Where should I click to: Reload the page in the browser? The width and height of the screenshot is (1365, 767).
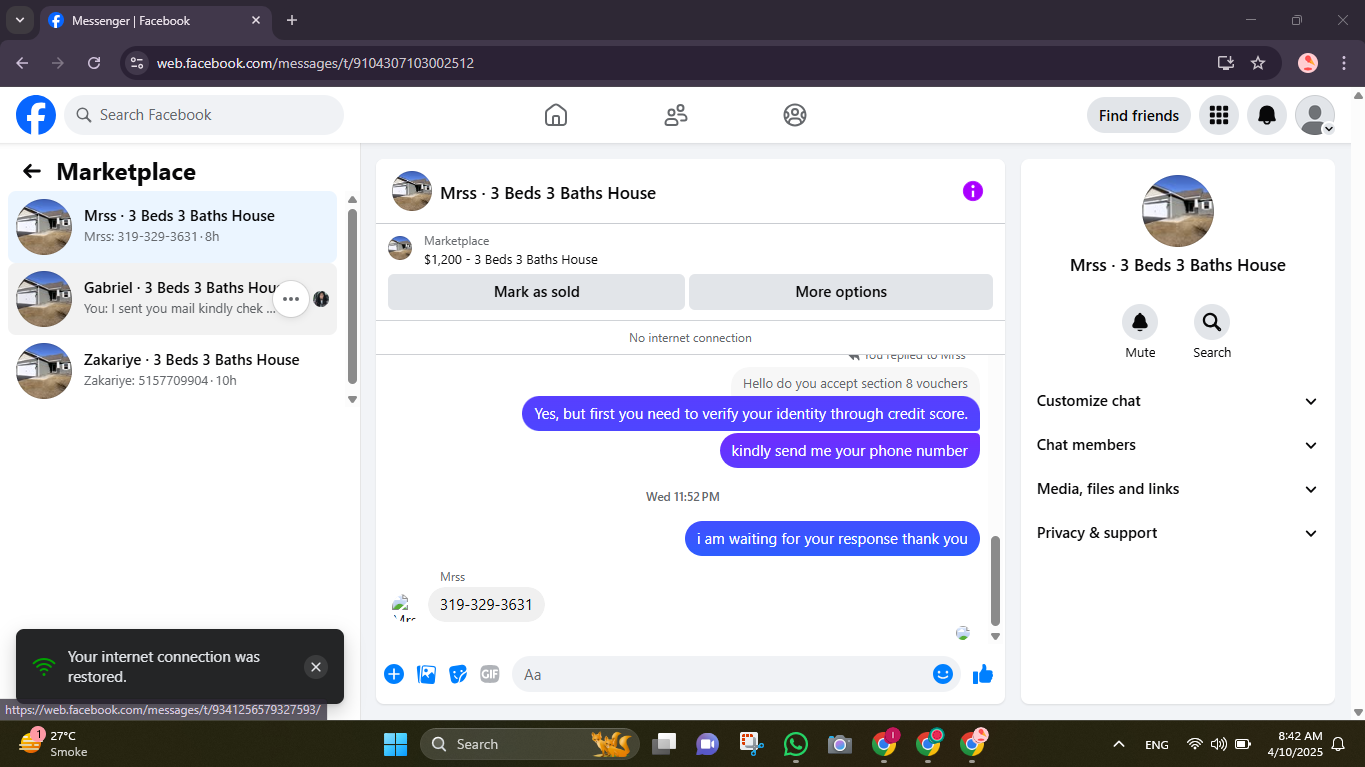tap(94, 63)
